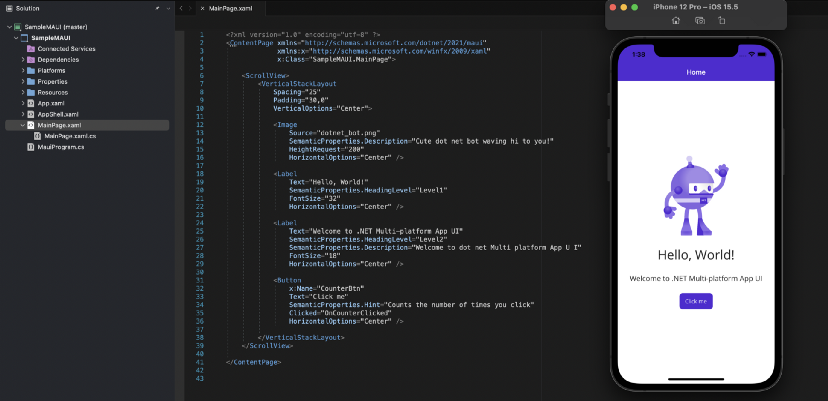Click the dotnet bot image in simulator

coord(695,197)
